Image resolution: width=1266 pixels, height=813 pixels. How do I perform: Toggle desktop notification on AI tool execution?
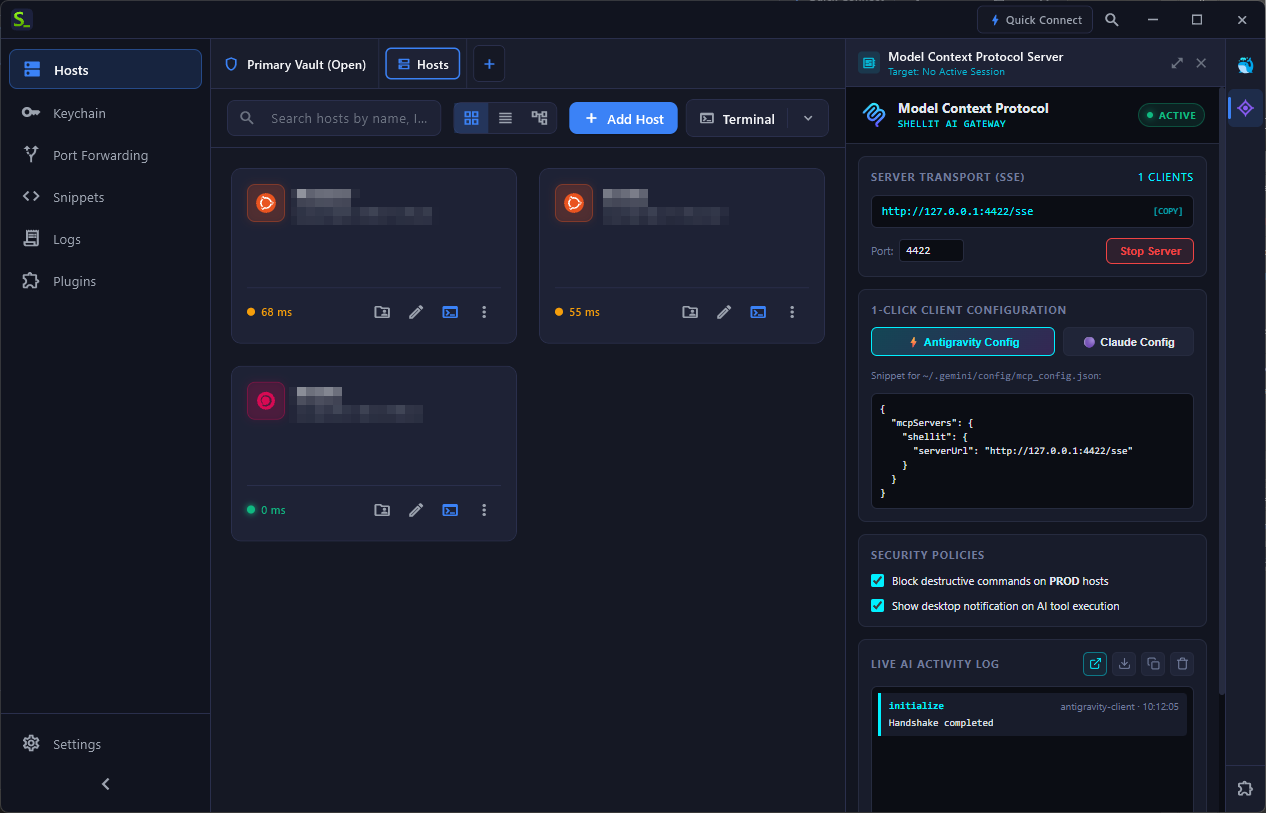click(x=878, y=606)
